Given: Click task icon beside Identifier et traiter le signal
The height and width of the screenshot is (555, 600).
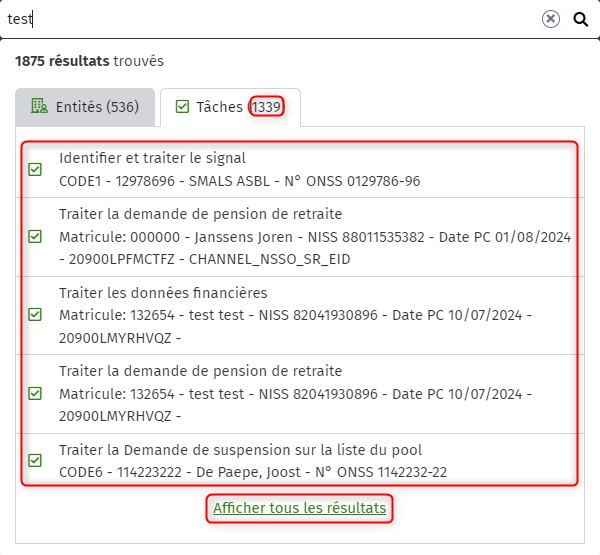Looking at the screenshot, I should pyautogui.click(x=35, y=170).
